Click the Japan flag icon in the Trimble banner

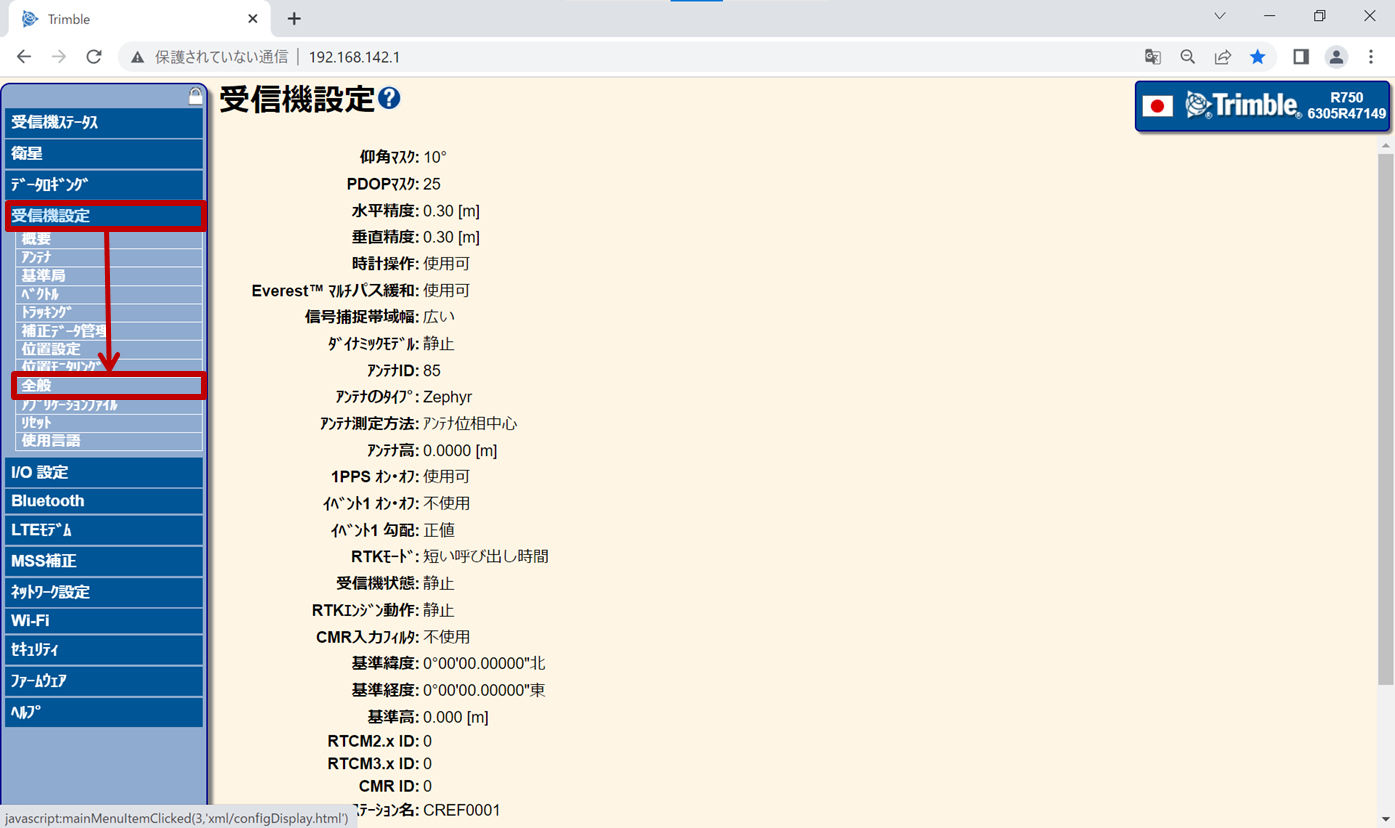pyautogui.click(x=1157, y=106)
